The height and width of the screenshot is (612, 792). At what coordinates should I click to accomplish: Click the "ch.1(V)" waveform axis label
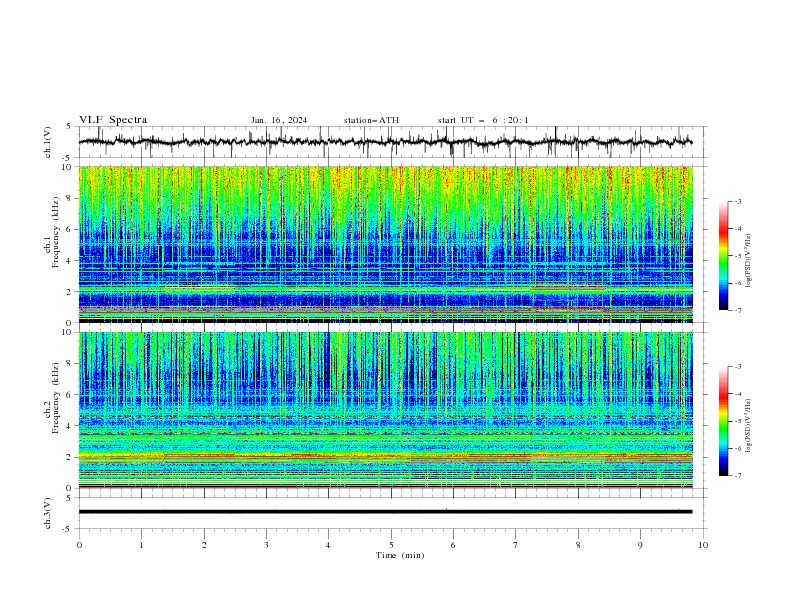click(48, 142)
